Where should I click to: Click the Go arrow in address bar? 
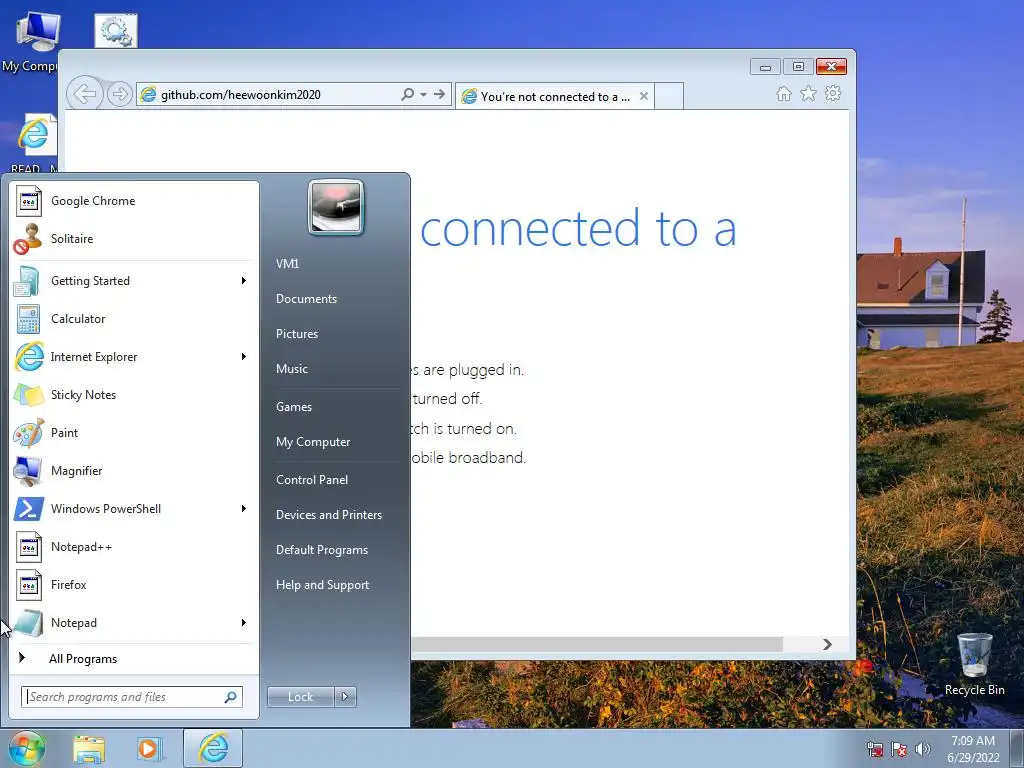pyautogui.click(x=440, y=95)
